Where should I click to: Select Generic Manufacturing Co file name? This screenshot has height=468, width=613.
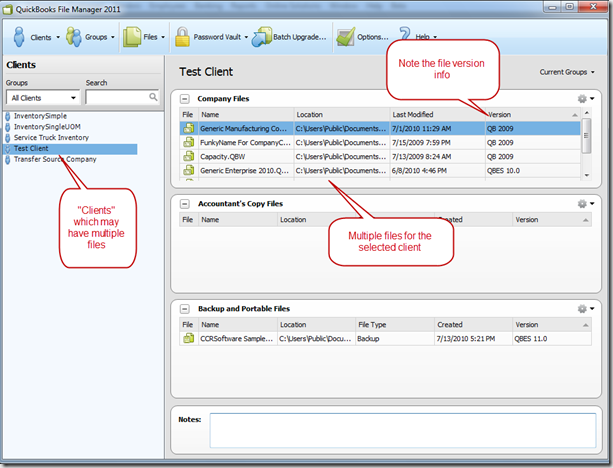tap(243, 128)
